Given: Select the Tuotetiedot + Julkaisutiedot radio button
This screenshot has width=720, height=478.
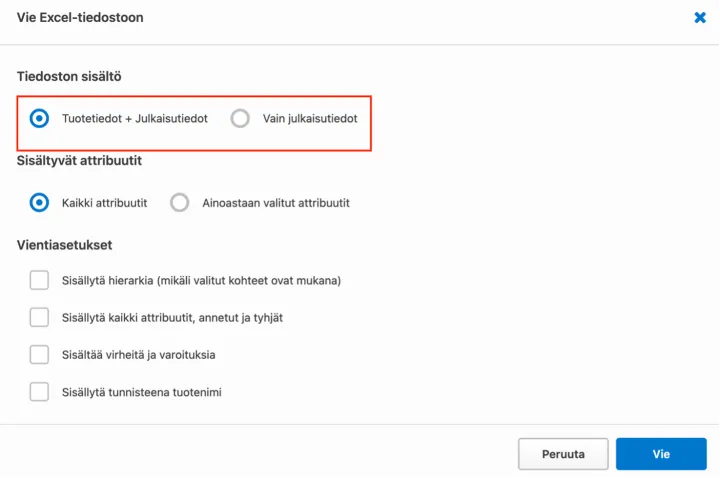Looking at the screenshot, I should [39, 119].
